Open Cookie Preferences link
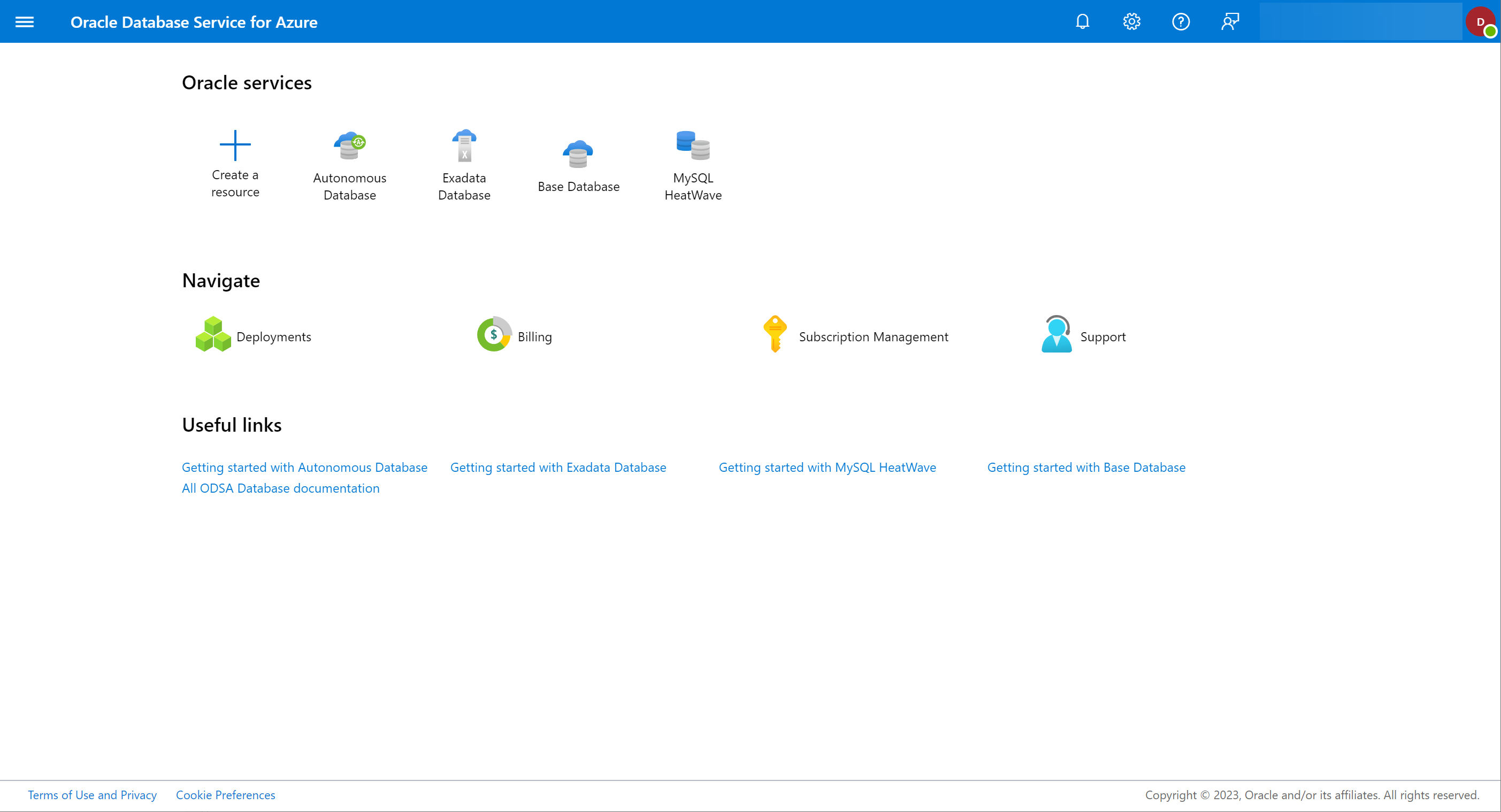 226,795
